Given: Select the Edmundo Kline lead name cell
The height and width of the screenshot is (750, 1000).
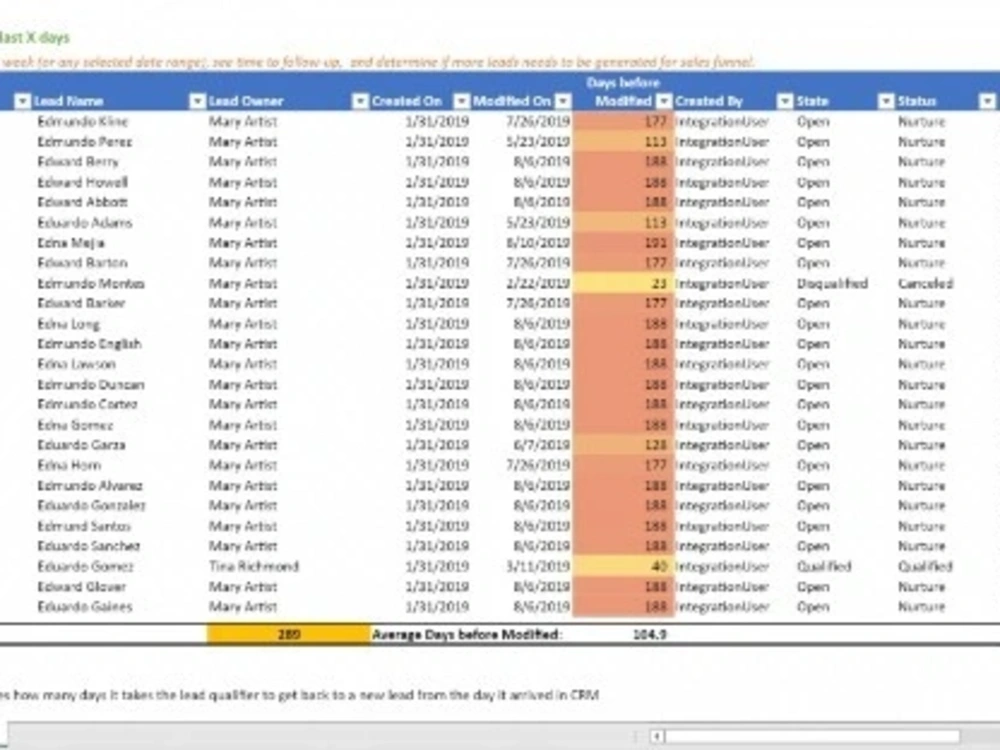Looking at the screenshot, I should pyautogui.click(x=82, y=121).
